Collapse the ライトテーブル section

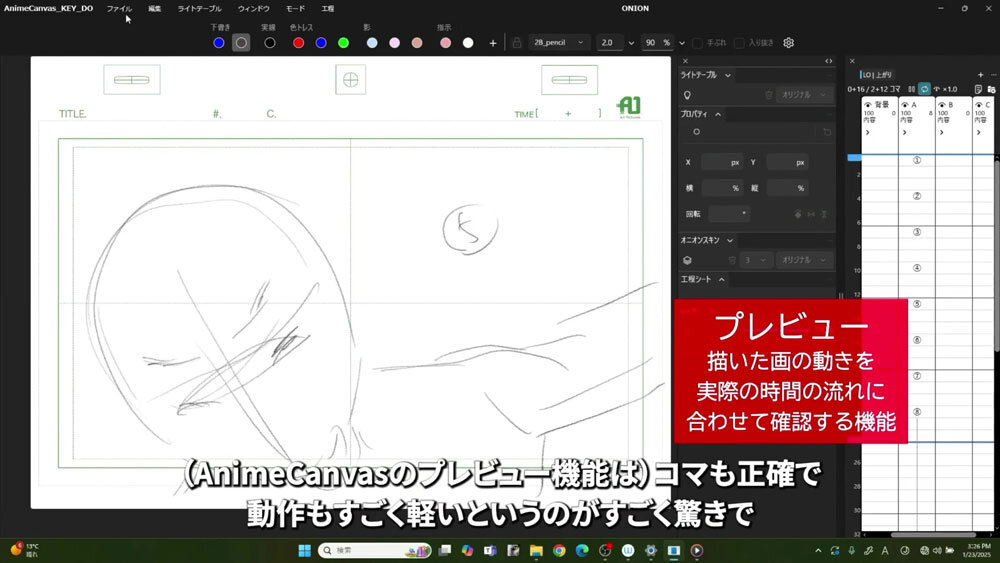click(x=728, y=75)
